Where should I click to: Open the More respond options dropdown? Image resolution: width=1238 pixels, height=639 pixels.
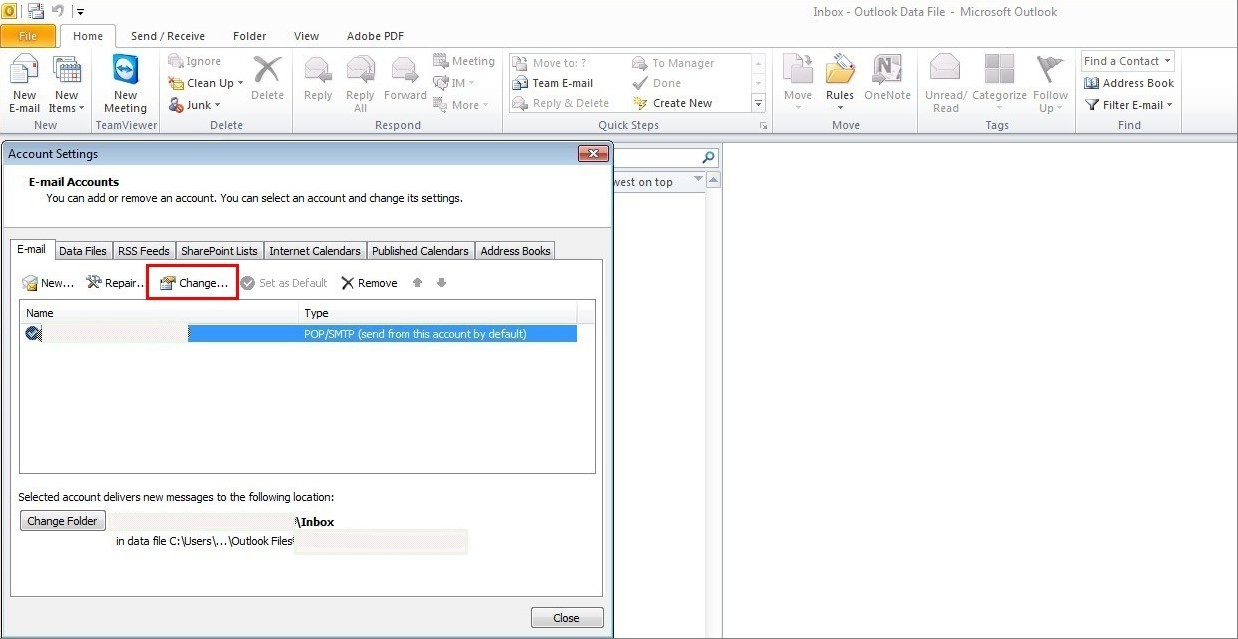tap(461, 105)
